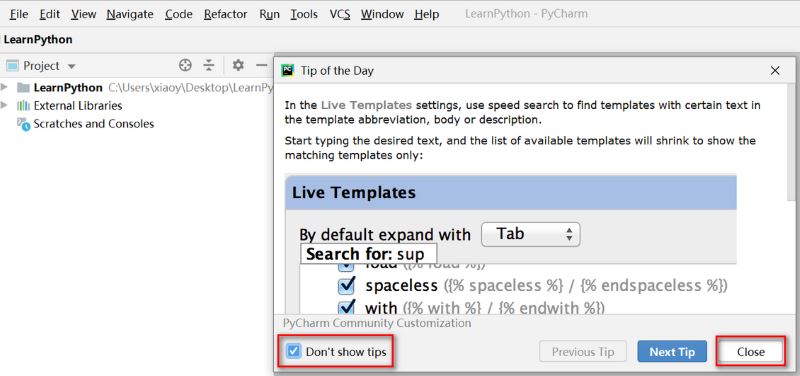800x376 pixels.
Task: Uncheck the with template checkbox
Action: pos(346,307)
